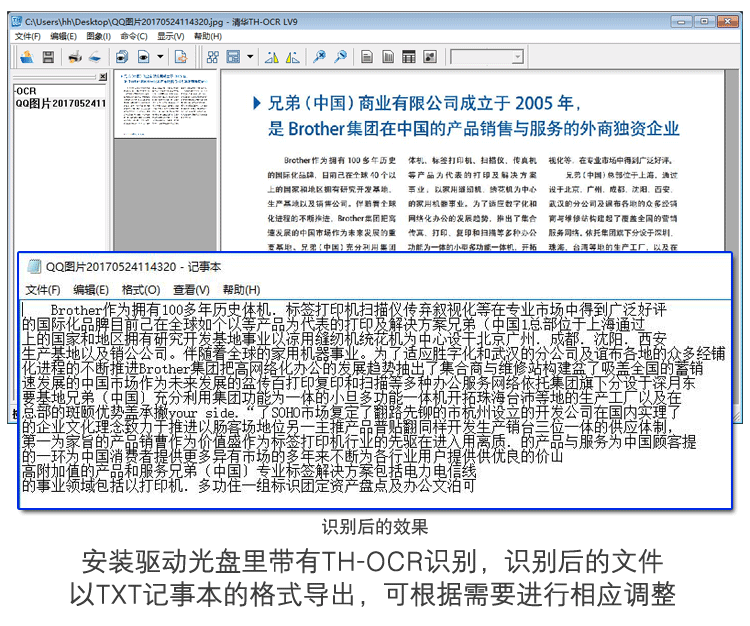Close the left file list panel
Screen dimensions: 750x626
[x=101, y=77]
